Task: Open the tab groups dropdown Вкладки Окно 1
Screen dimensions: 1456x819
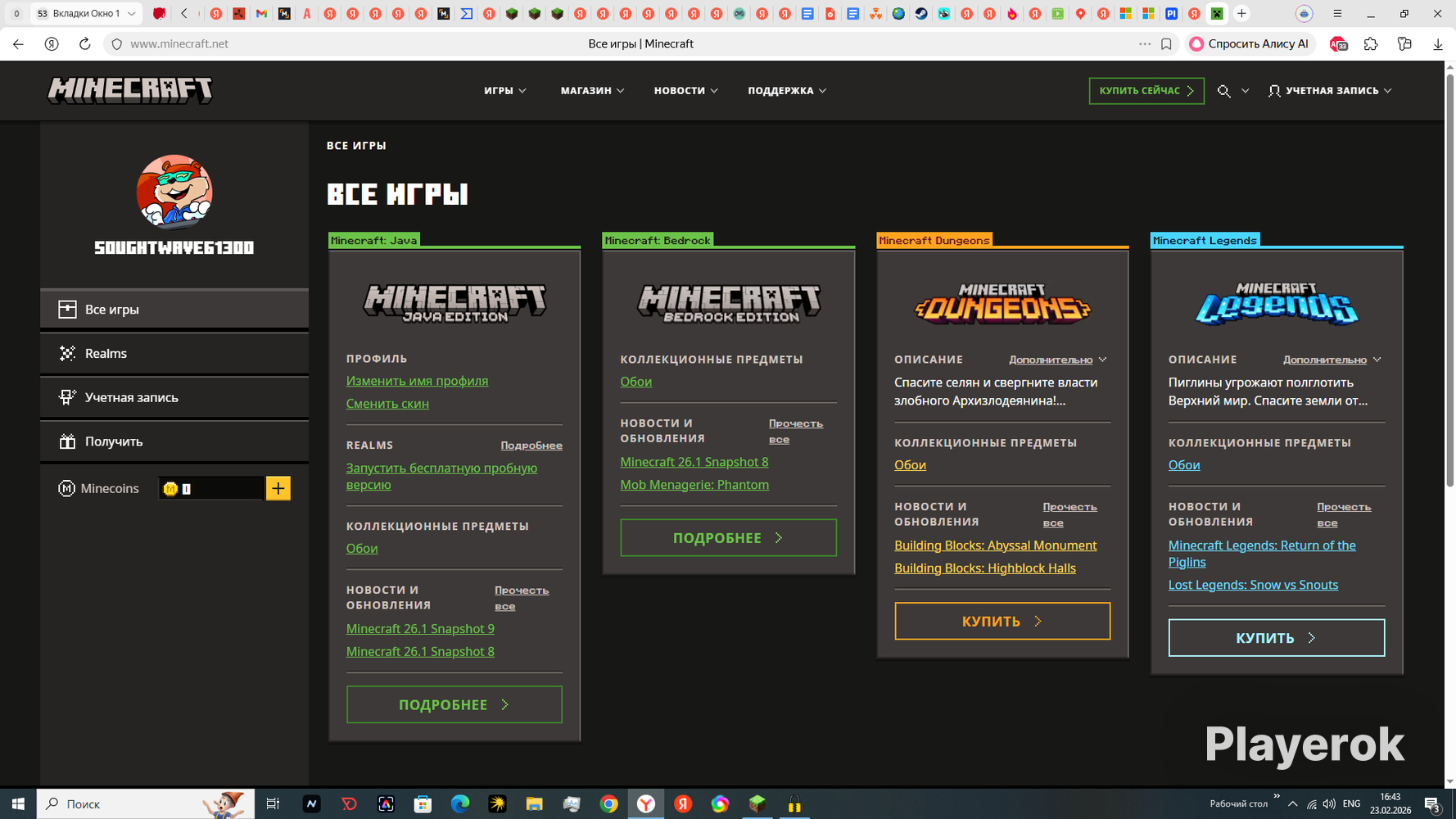Action: pos(86,13)
